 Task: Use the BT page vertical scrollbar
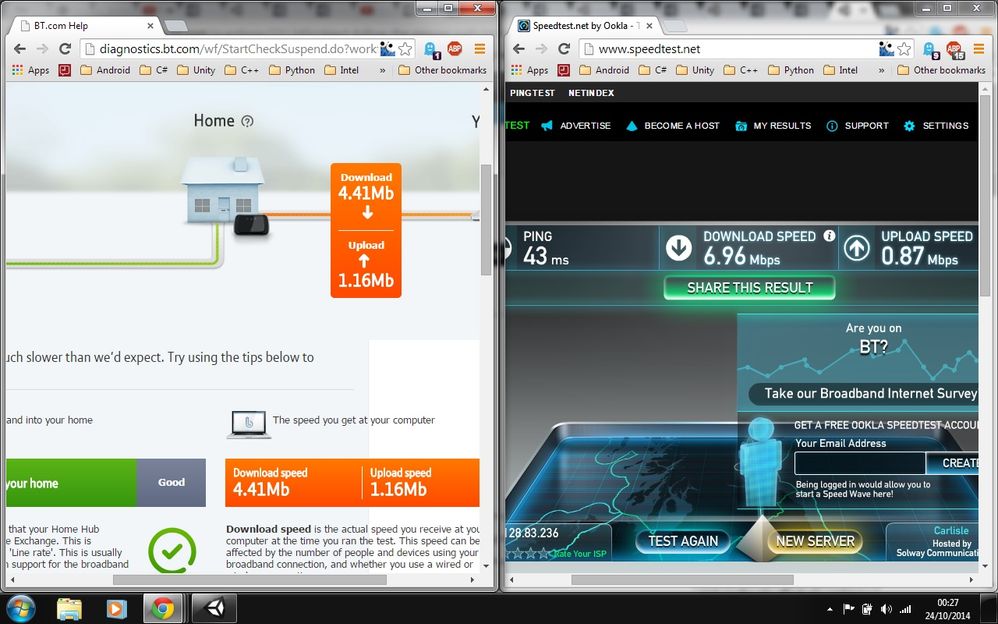(486, 220)
